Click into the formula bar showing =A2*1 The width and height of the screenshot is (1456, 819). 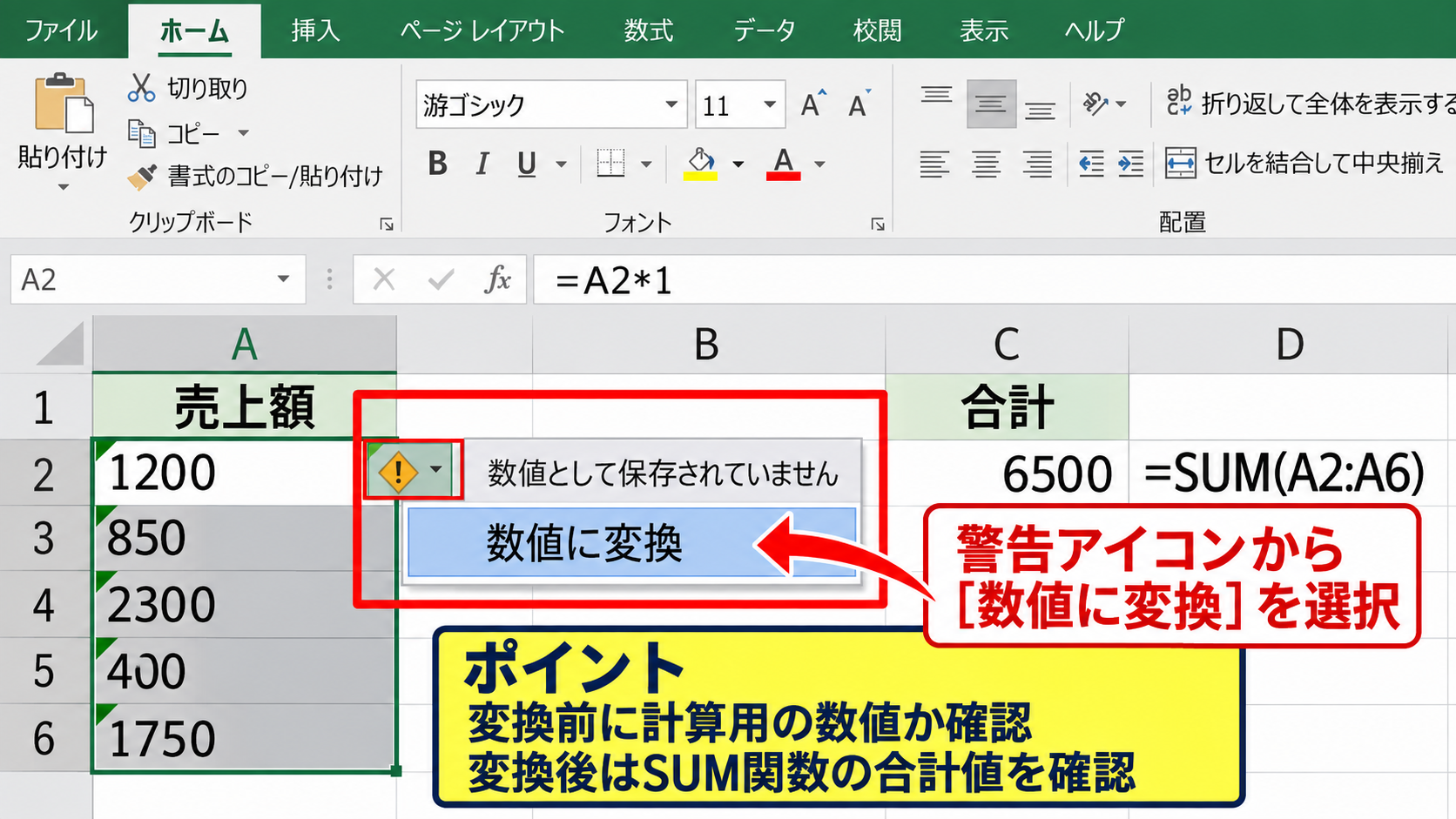coord(994,279)
